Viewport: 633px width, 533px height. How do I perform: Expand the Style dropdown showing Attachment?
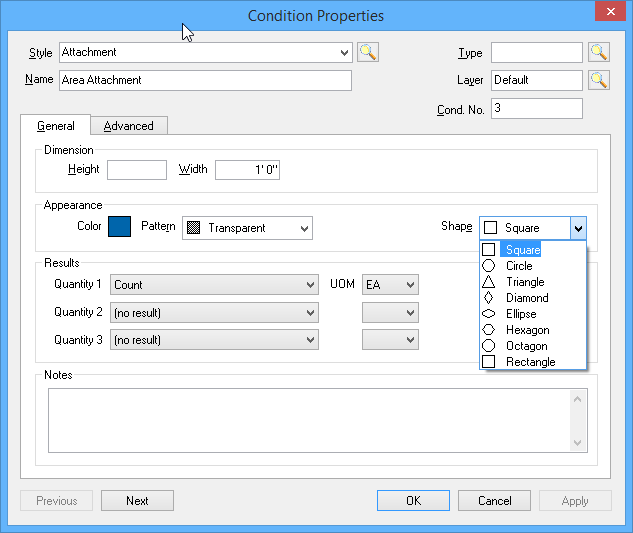pyautogui.click(x=206, y=52)
